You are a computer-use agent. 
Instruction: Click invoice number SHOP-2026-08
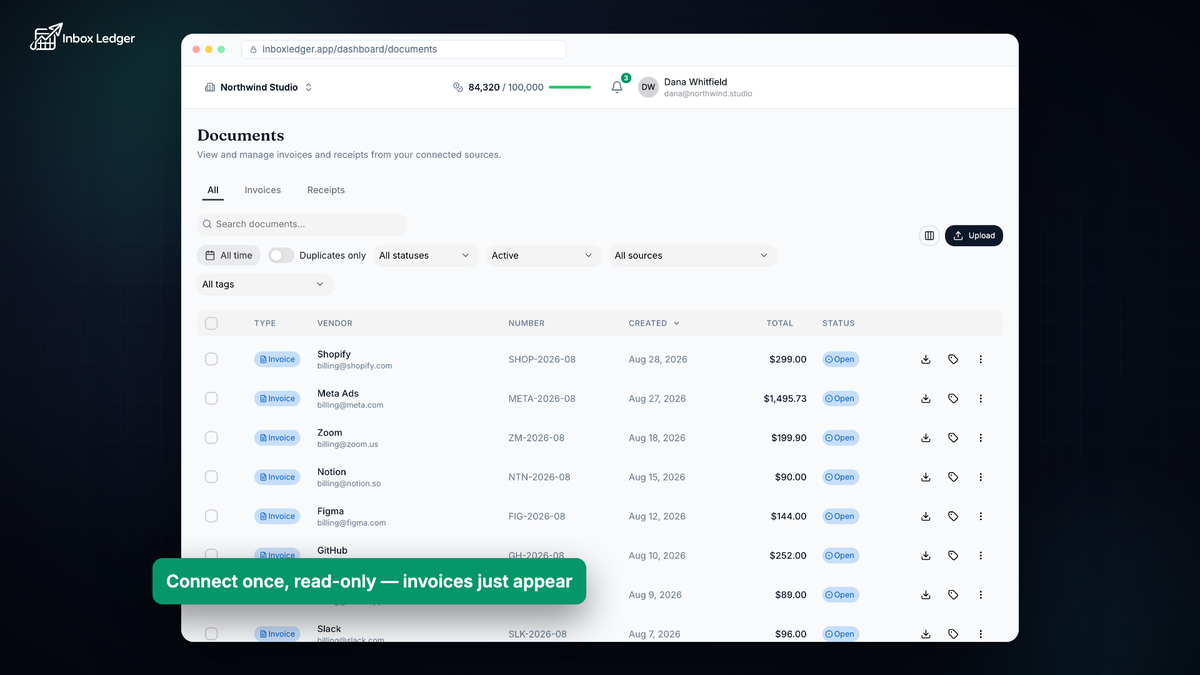[542, 359]
